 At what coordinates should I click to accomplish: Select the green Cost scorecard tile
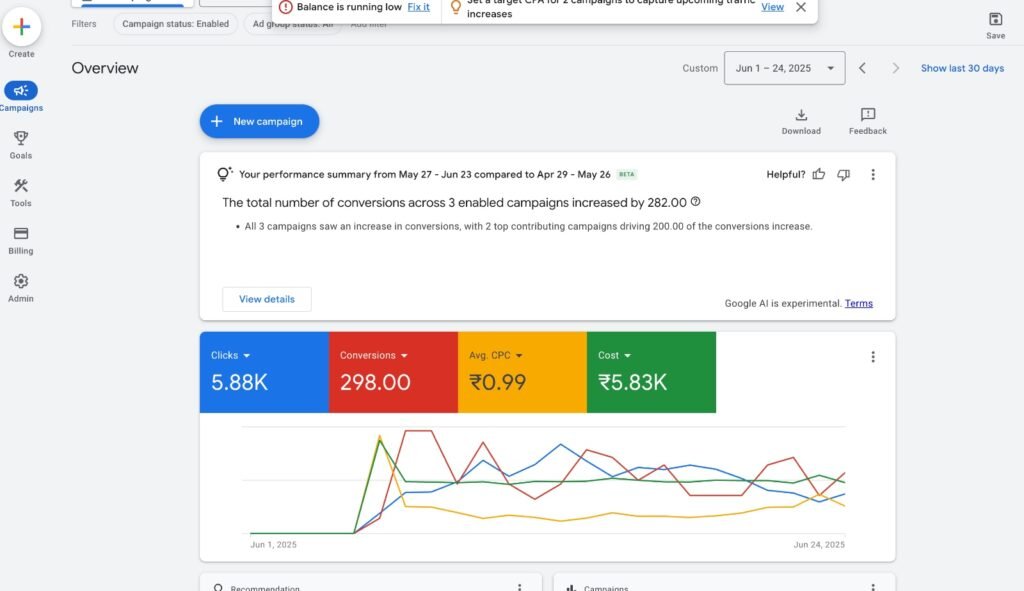[x=651, y=372]
